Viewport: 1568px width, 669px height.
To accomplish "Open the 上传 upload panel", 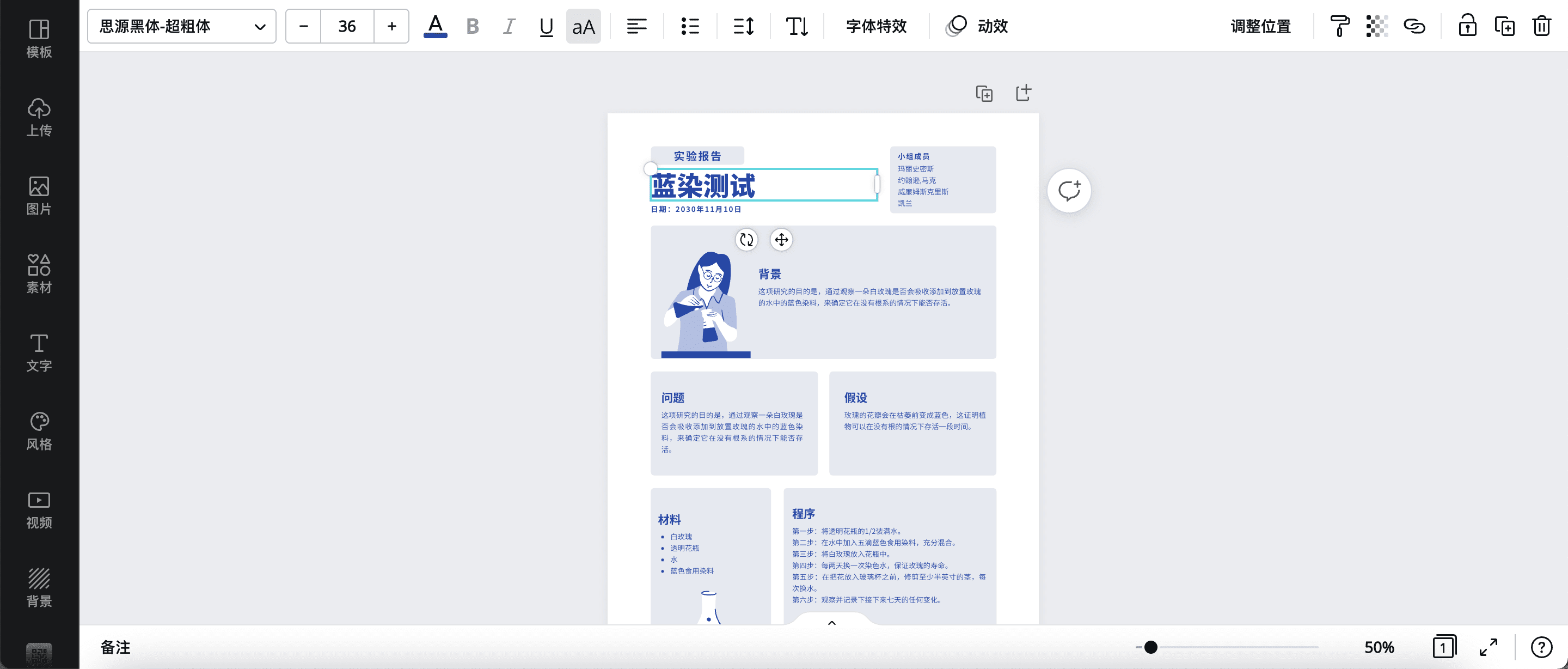I will 39,117.
